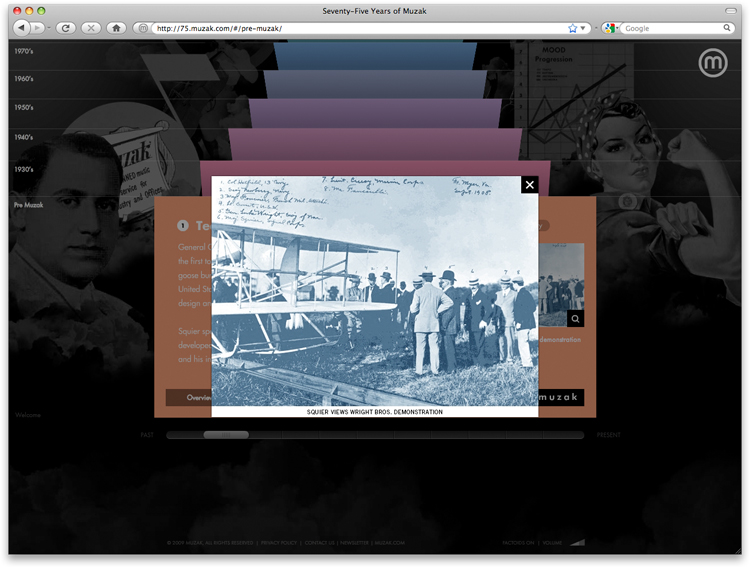Click the Welcome link on the left
Image resolution: width=750 pixels, height=568 pixels.
[28, 415]
